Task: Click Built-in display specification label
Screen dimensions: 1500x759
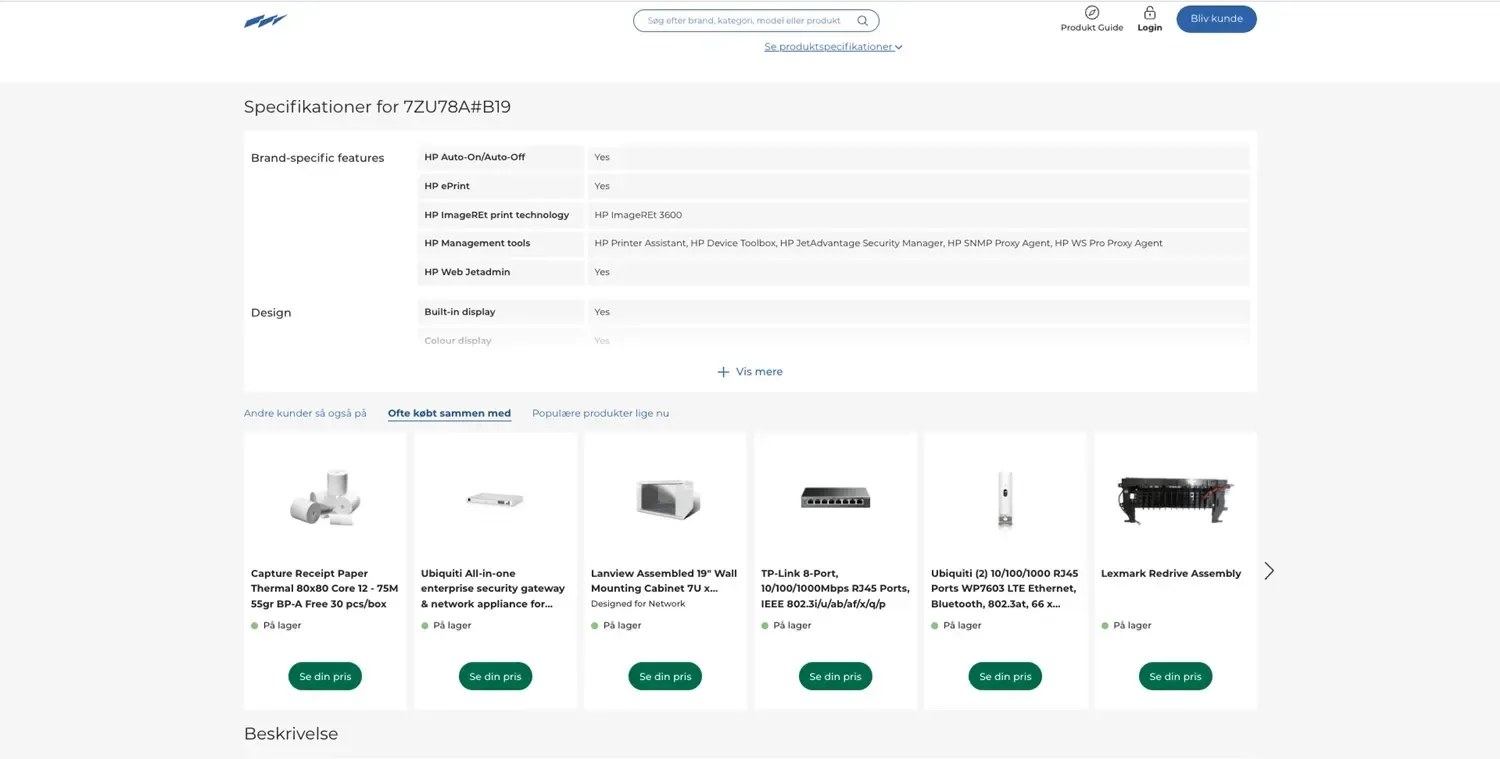Action: pos(460,312)
